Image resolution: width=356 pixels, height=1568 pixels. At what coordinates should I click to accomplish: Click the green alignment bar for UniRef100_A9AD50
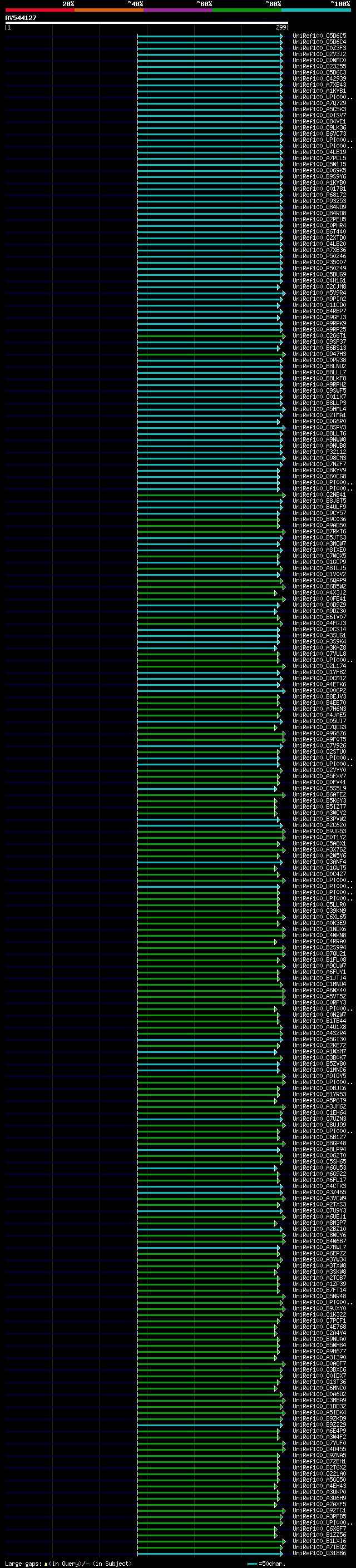(209, 525)
